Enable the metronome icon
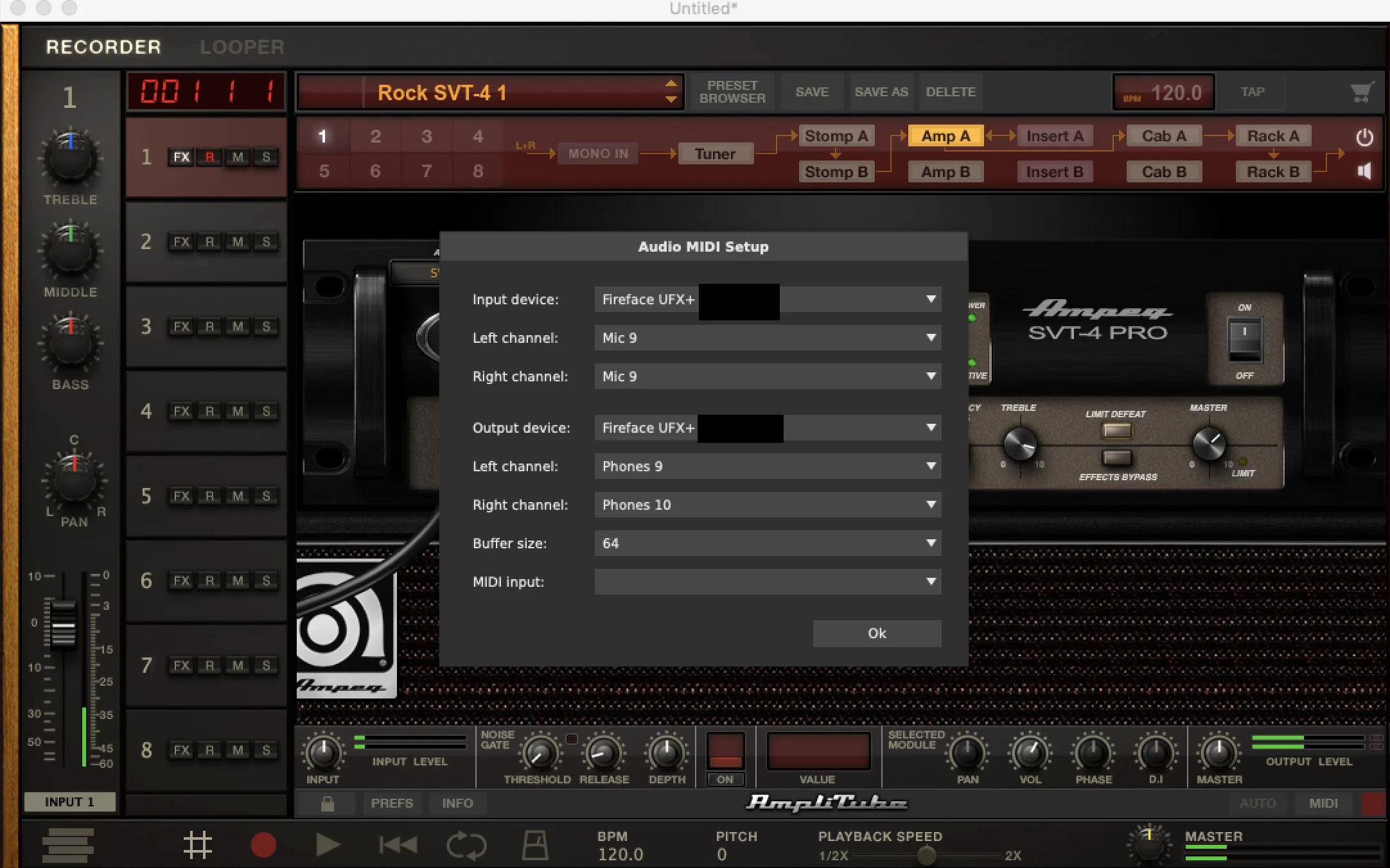The width and height of the screenshot is (1390, 868). [534, 845]
